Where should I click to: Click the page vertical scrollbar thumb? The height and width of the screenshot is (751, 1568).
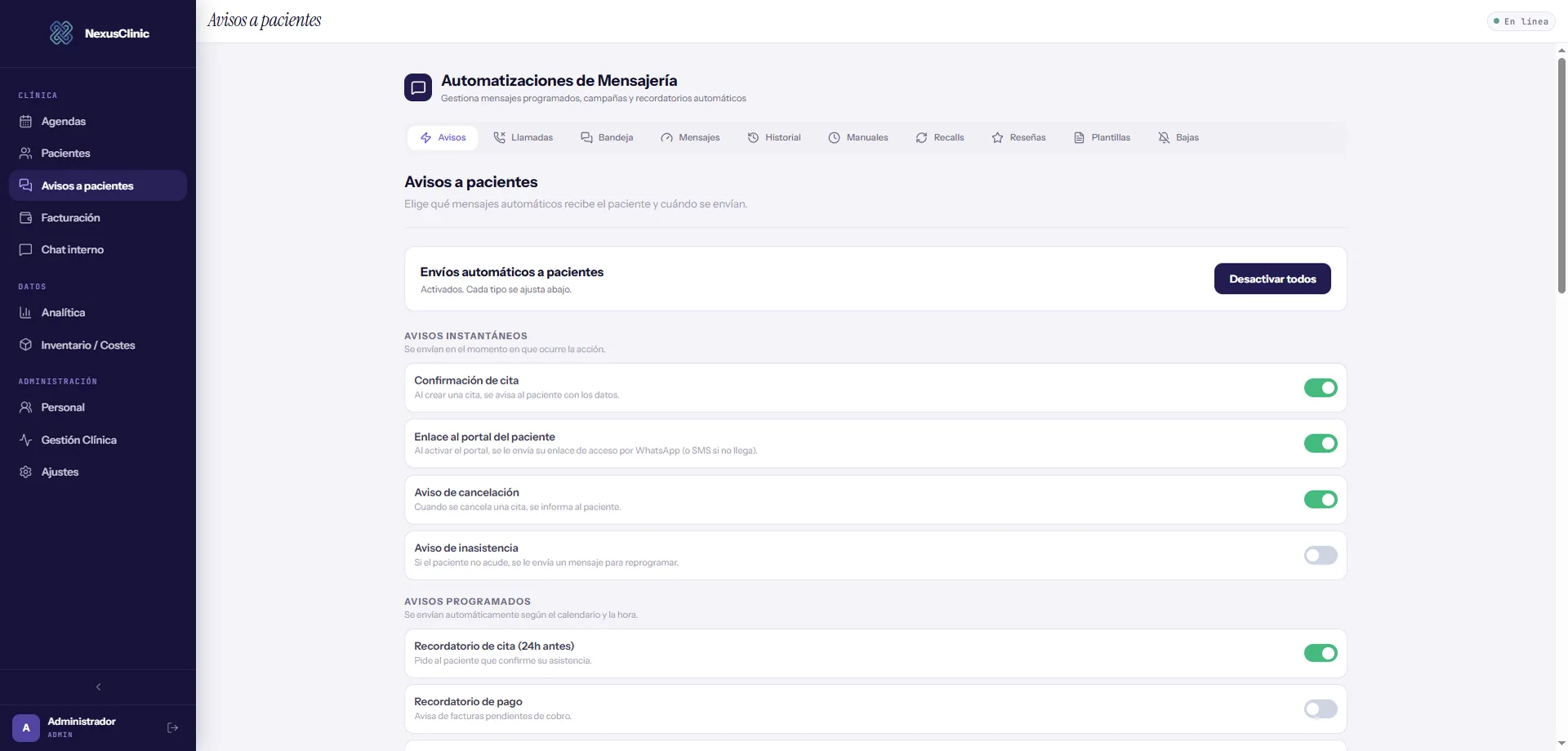click(x=1561, y=176)
